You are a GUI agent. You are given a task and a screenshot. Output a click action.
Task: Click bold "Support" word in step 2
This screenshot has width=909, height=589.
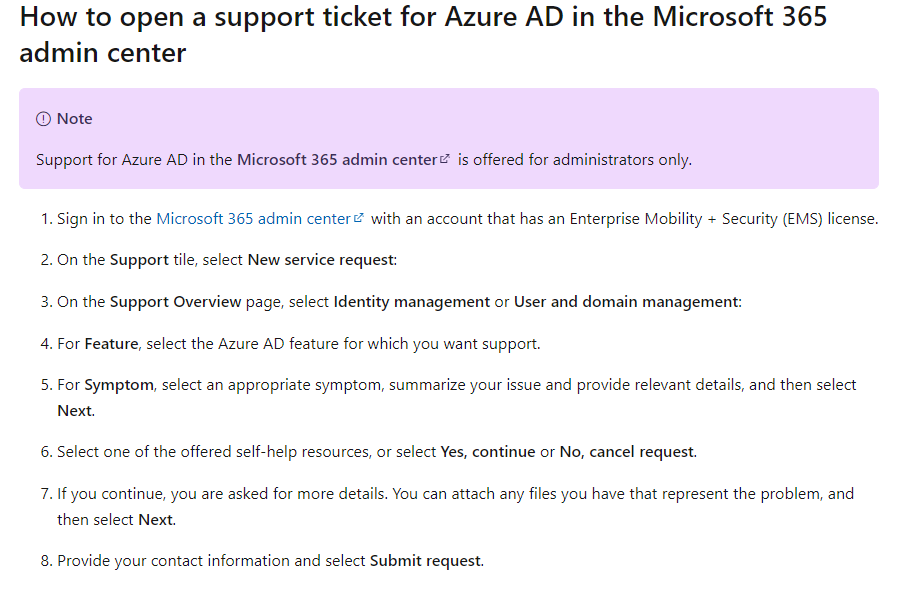click(139, 260)
